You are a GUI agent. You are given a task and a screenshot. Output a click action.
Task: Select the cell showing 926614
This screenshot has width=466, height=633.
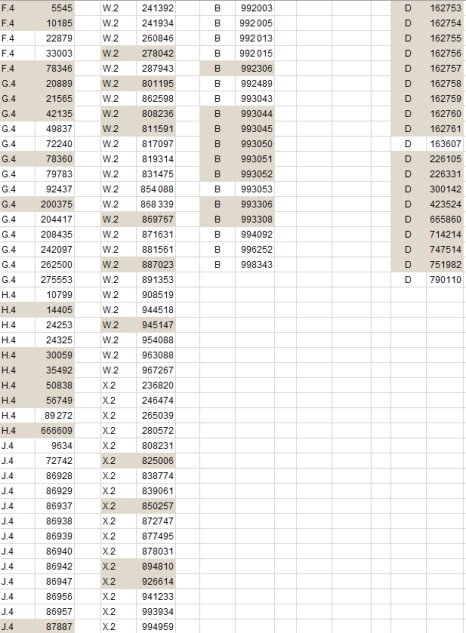point(156,582)
